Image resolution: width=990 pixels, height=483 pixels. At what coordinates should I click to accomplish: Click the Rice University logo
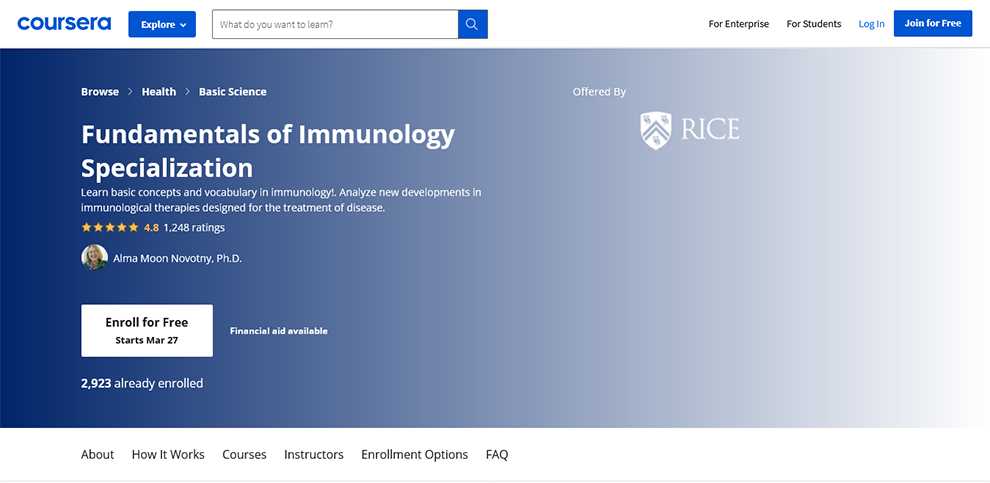click(x=690, y=130)
